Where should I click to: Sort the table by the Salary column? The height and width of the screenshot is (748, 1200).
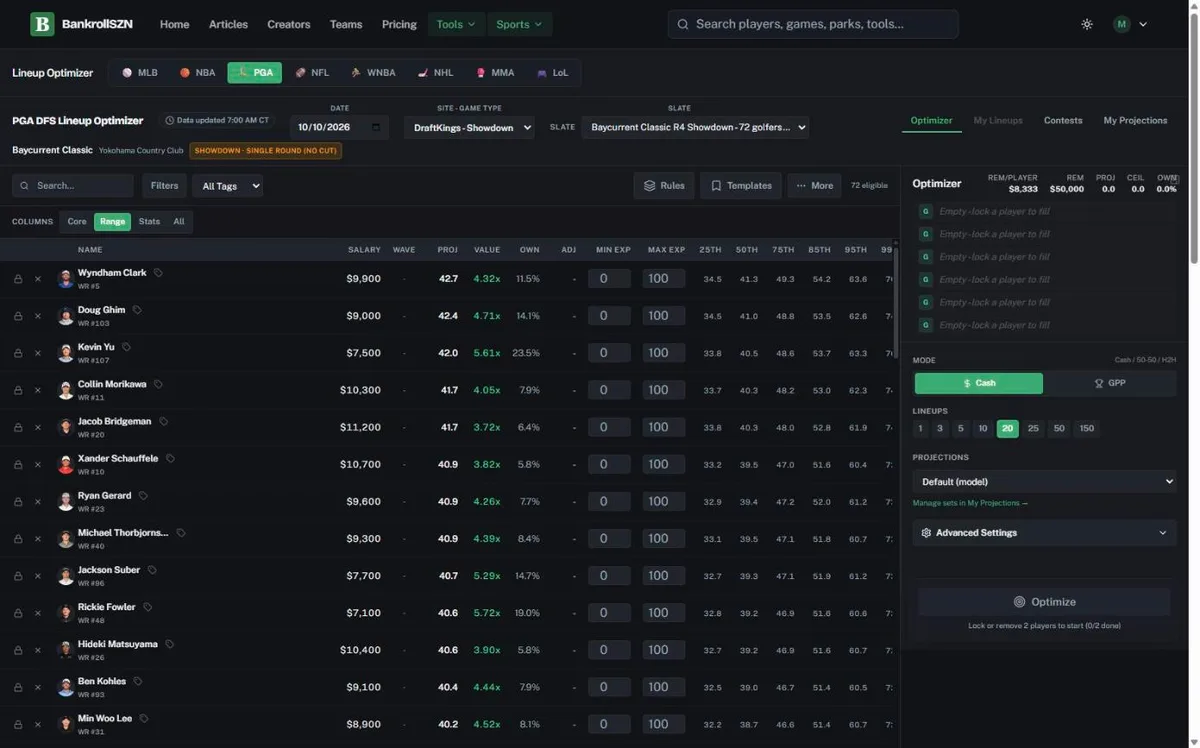[x=364, y=249]
